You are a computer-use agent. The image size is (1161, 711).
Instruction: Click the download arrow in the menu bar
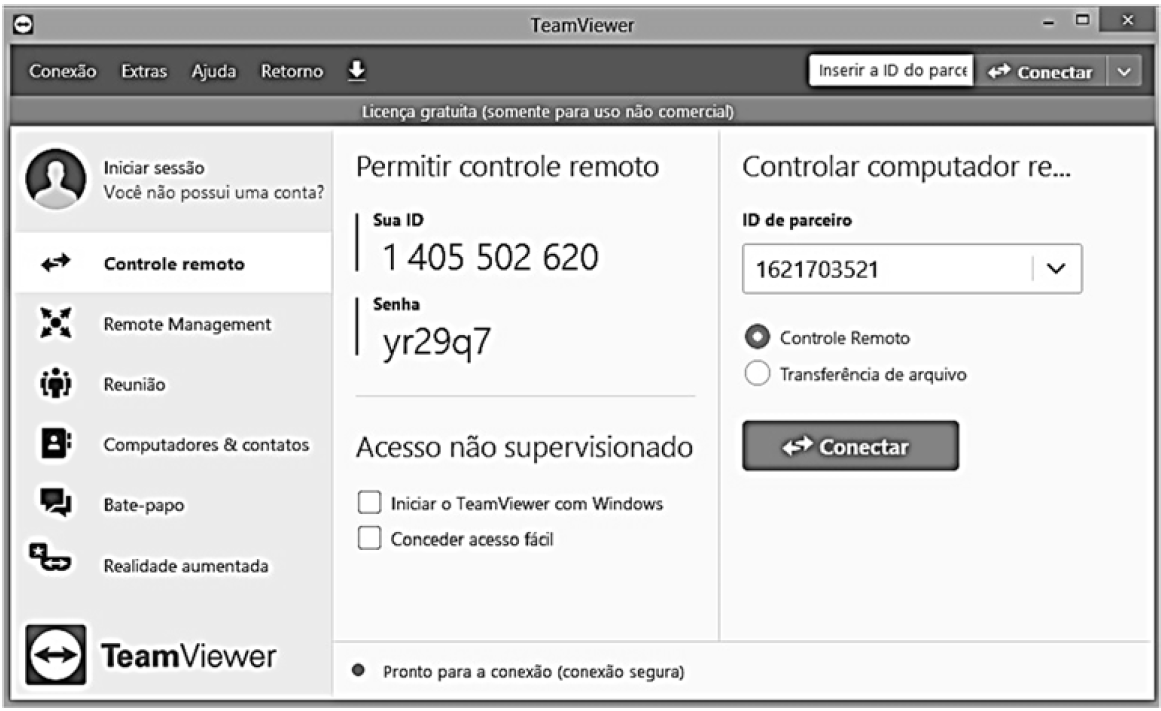click(355, 70)
